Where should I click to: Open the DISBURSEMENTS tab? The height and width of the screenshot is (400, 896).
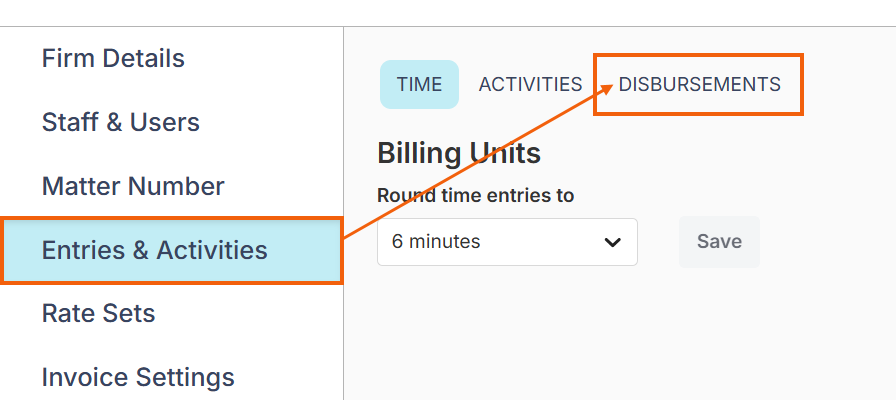click(699, 85)
